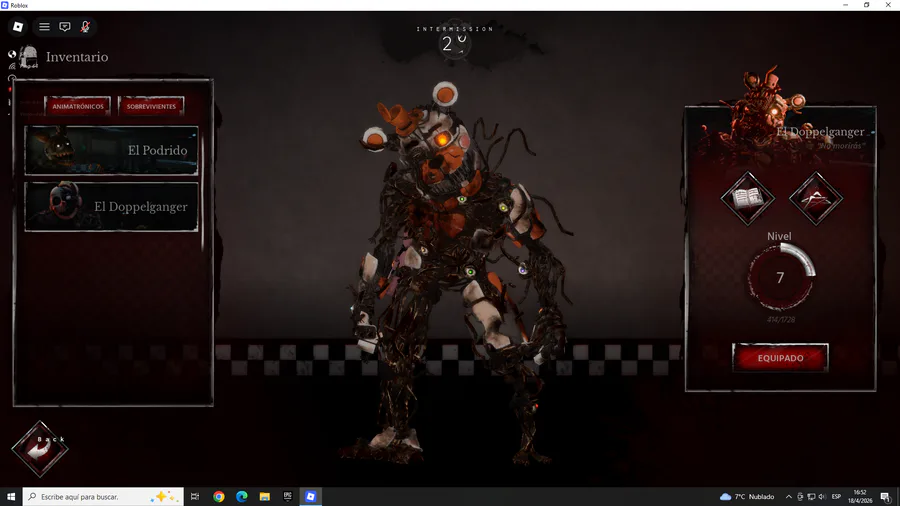Screen dimensions: 900x506
Task: Launch Microsoft Edge from the taskbar
Action: [x=242, y=496]
